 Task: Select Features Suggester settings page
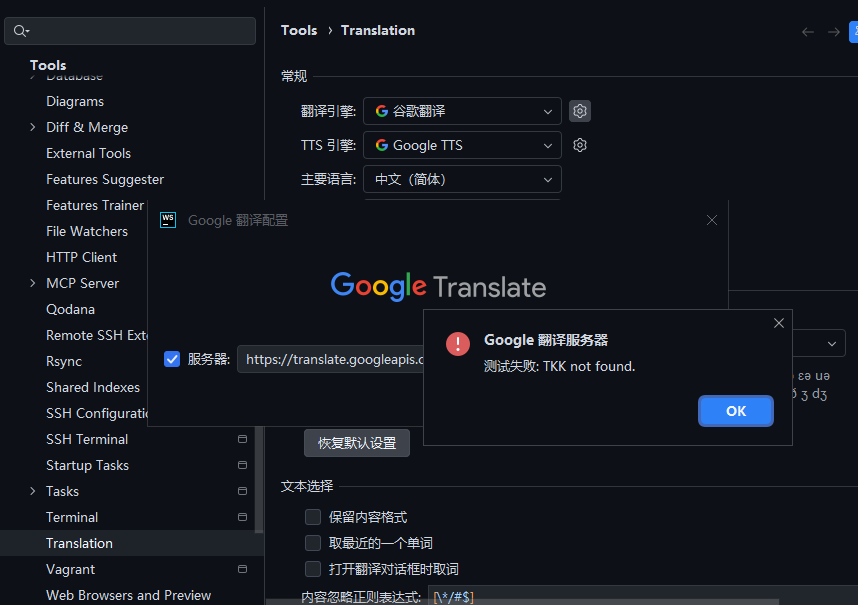pos(105,179)
